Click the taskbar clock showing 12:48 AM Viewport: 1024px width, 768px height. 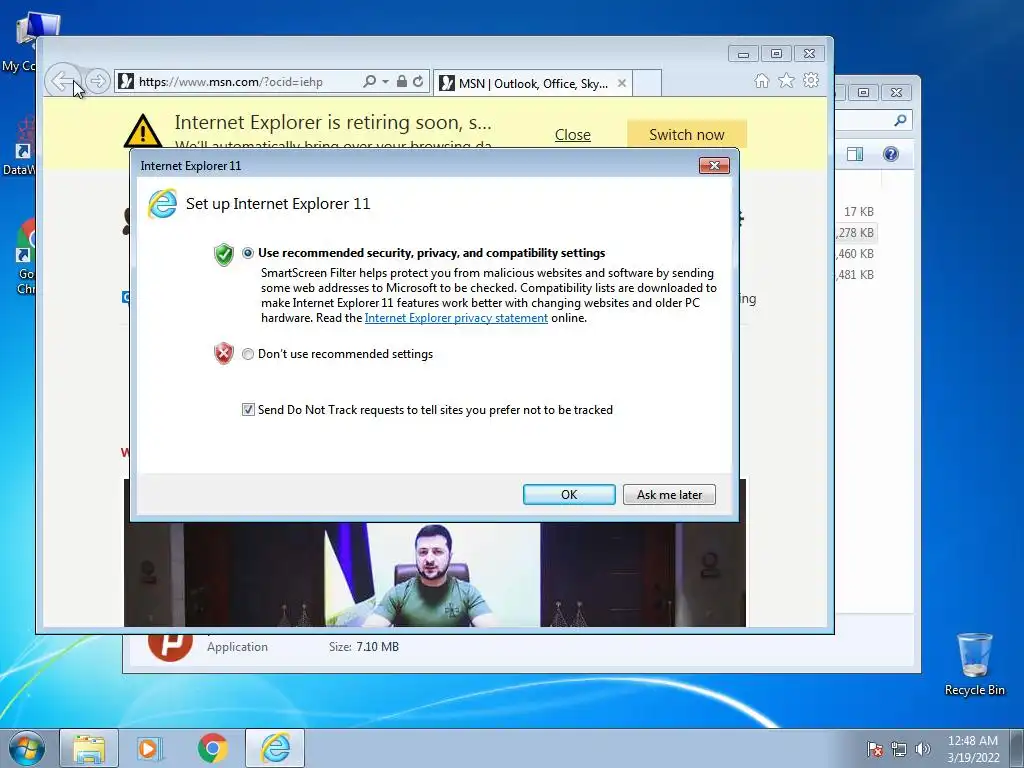click(973, 748)
